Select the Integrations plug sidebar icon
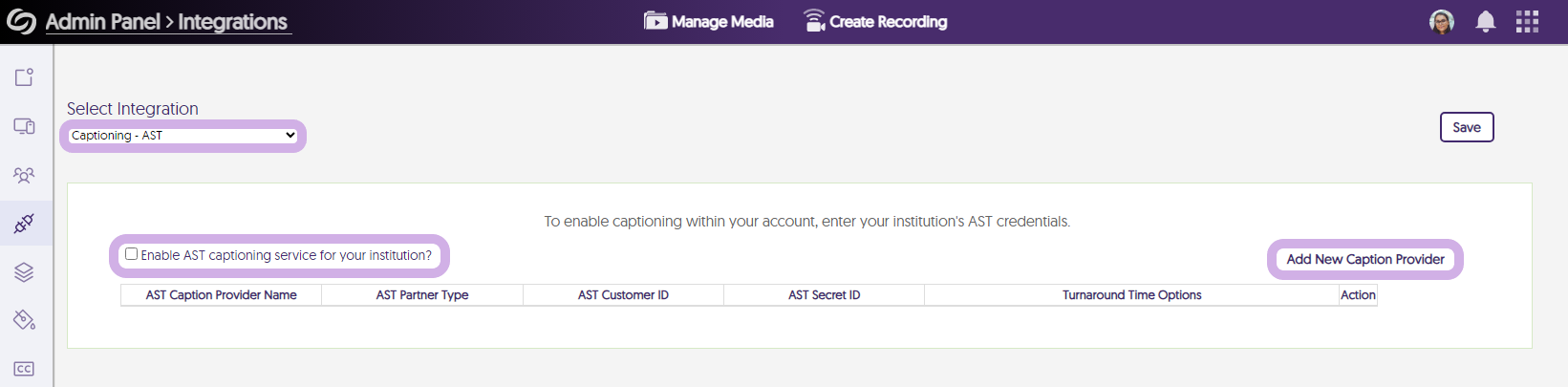Screen dimensions: 1568x387 coord(24,224)
